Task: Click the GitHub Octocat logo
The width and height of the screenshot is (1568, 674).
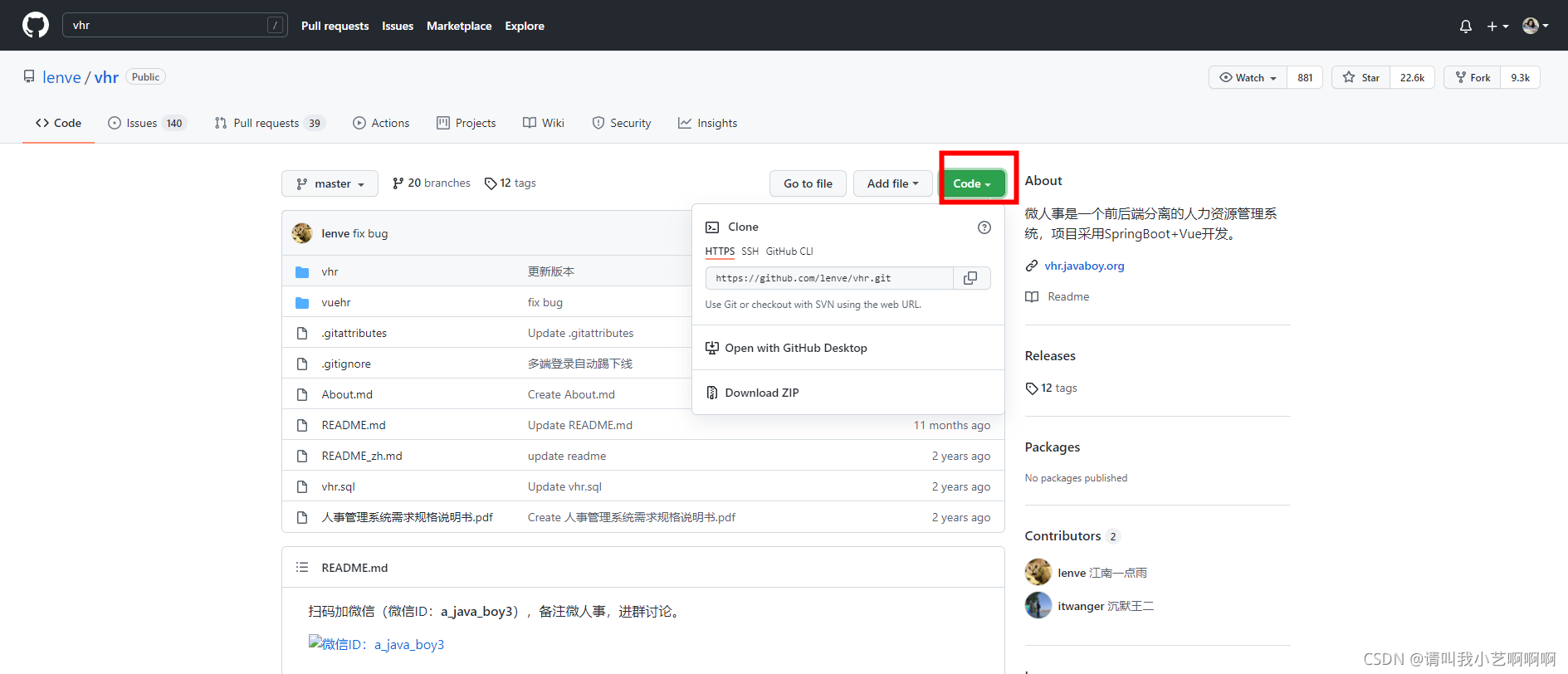Action: coord(36,25)
